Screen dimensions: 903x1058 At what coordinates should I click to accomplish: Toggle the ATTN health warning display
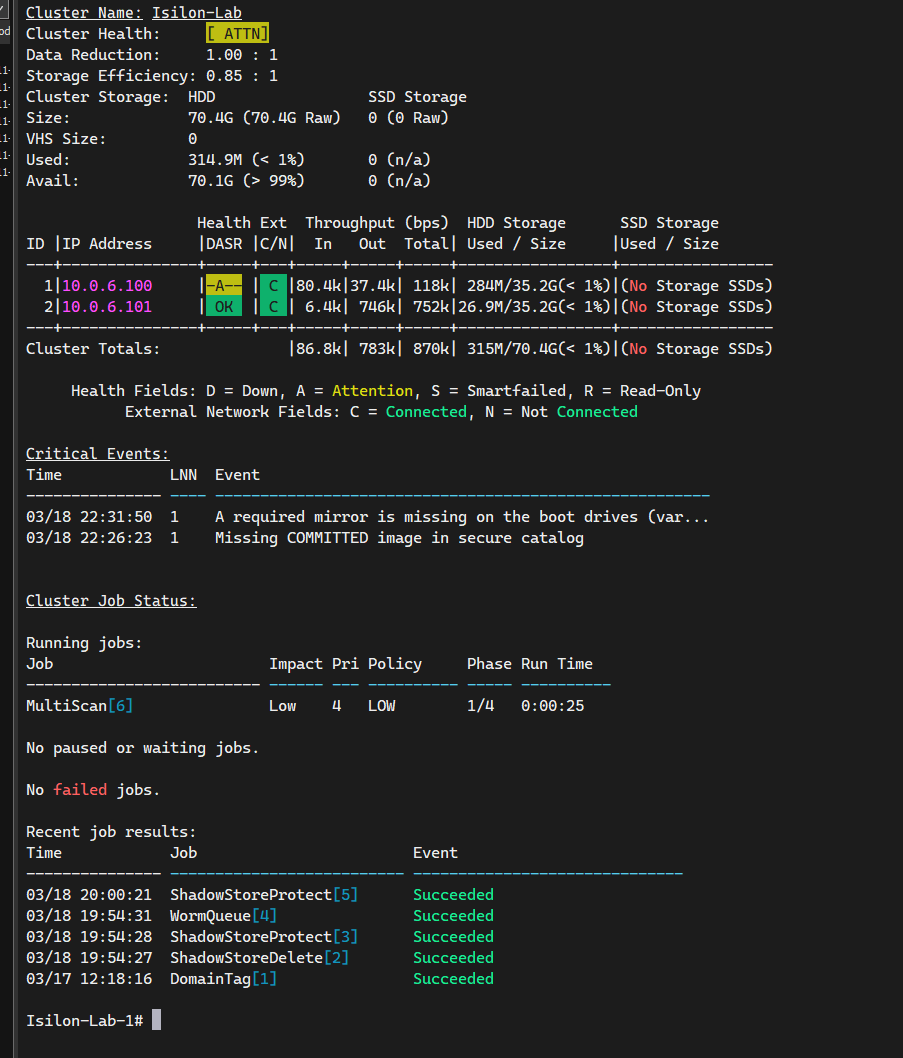pos(237,32)
